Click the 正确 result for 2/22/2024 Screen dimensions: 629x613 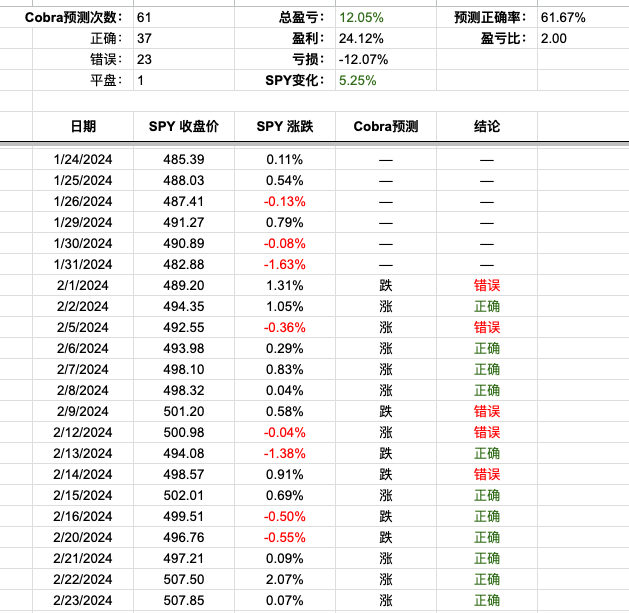tap(487, 579)
